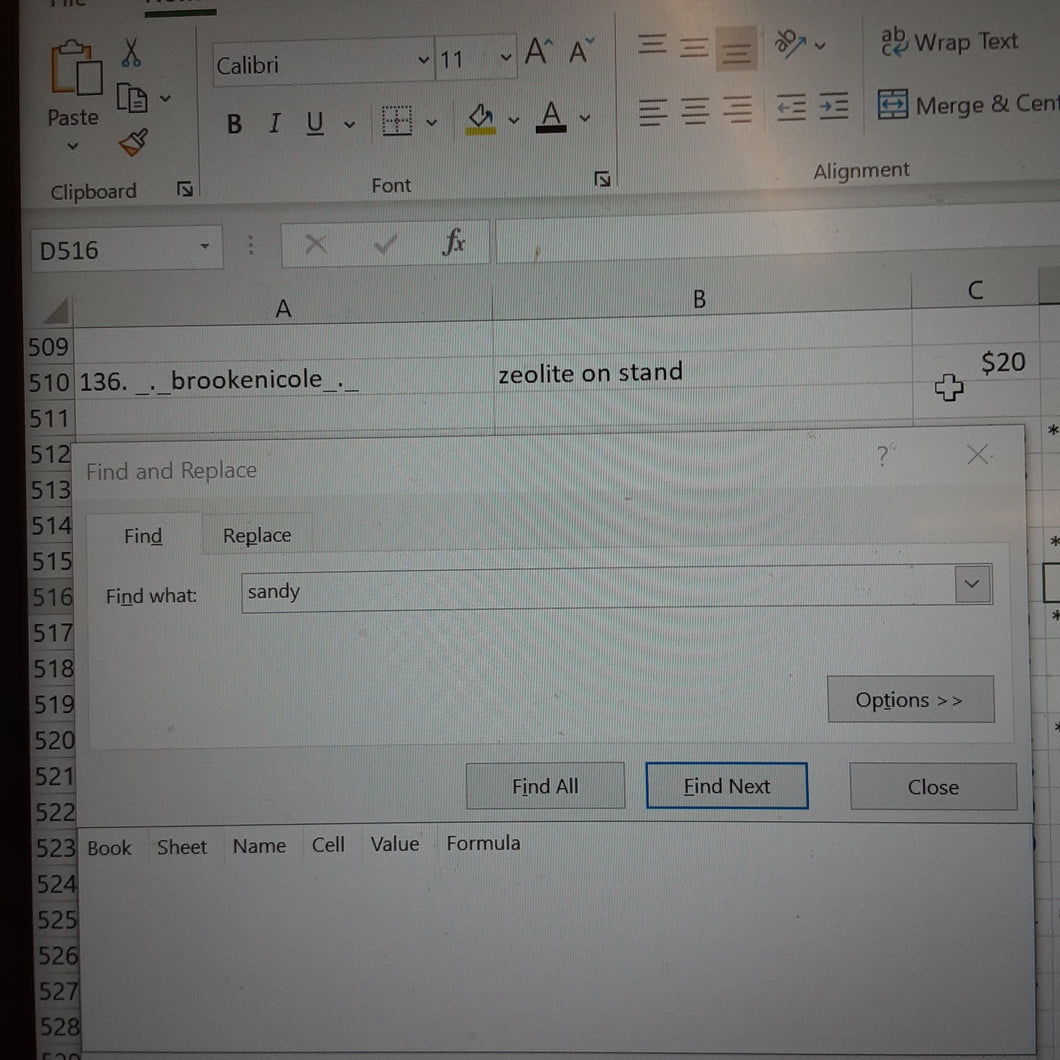Toggle Bold formatting
Viewport: 1060px width, 1060px height.
[234, 124]
